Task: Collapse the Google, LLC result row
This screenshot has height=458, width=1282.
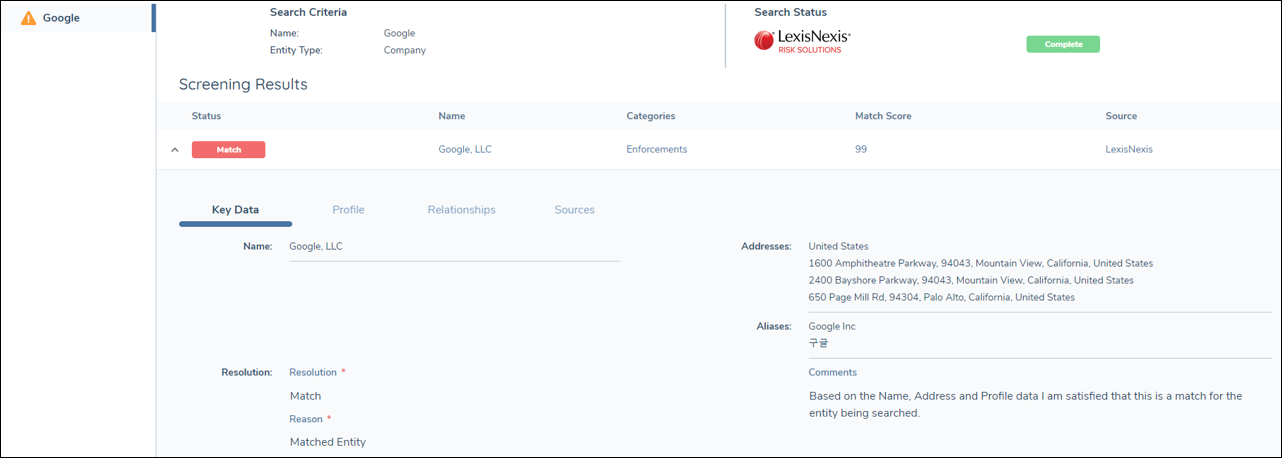Action: [x=175, y=150]
